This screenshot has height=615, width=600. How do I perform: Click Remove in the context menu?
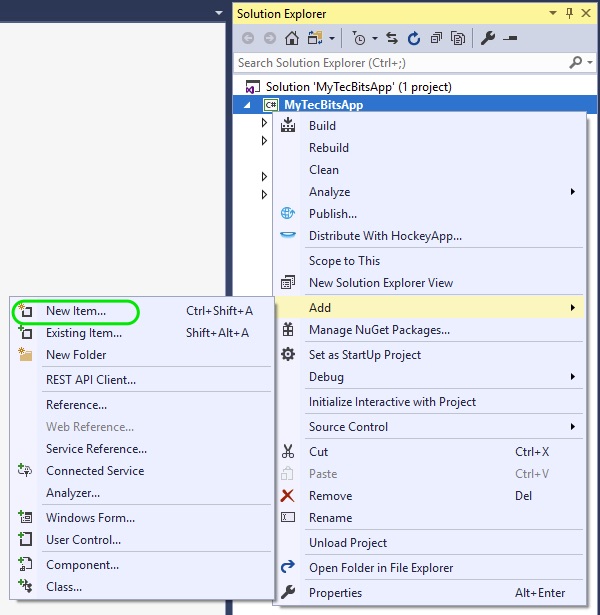click(x=429, y=496)
